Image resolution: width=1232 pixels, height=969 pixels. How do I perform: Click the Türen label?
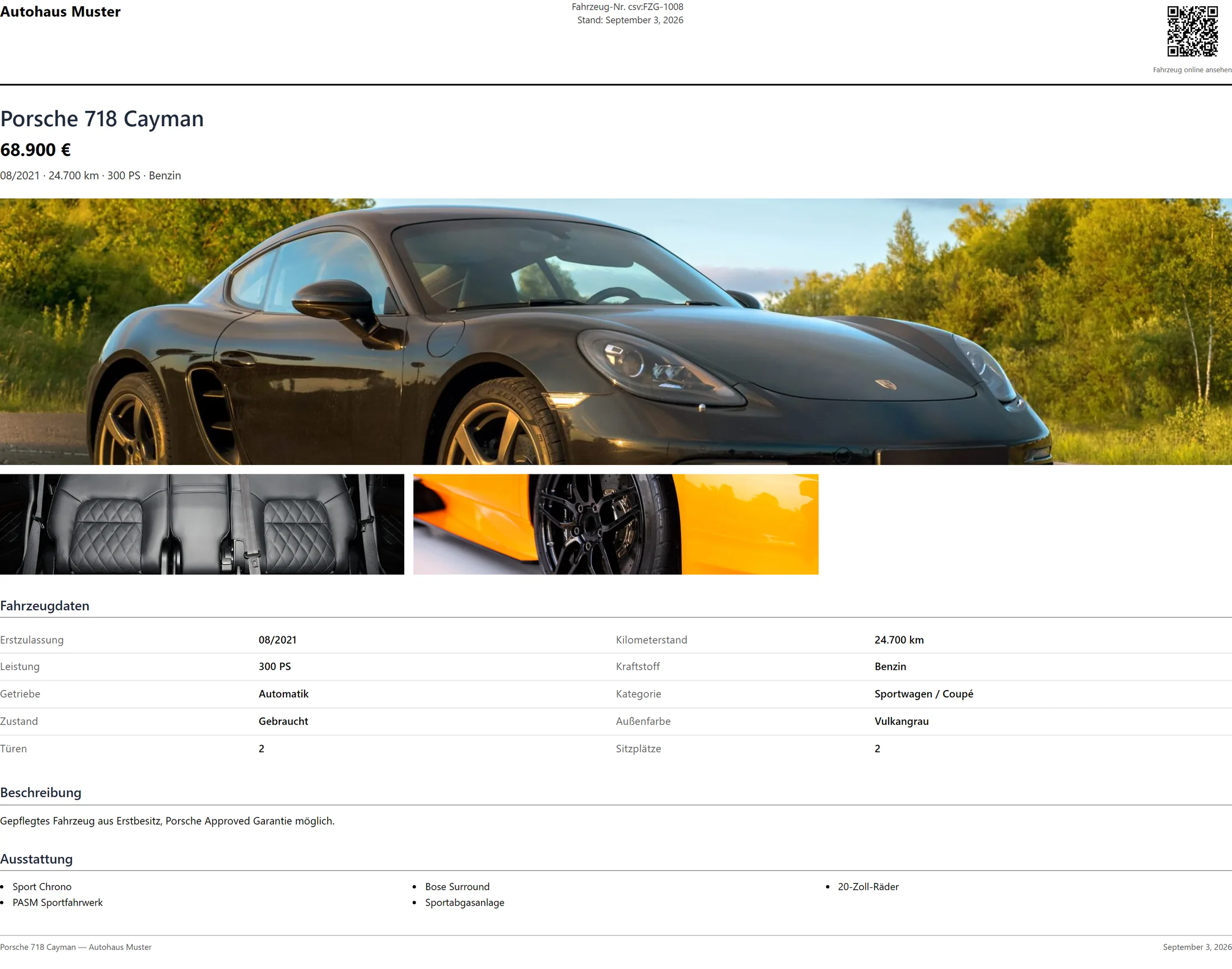point(13,749)
